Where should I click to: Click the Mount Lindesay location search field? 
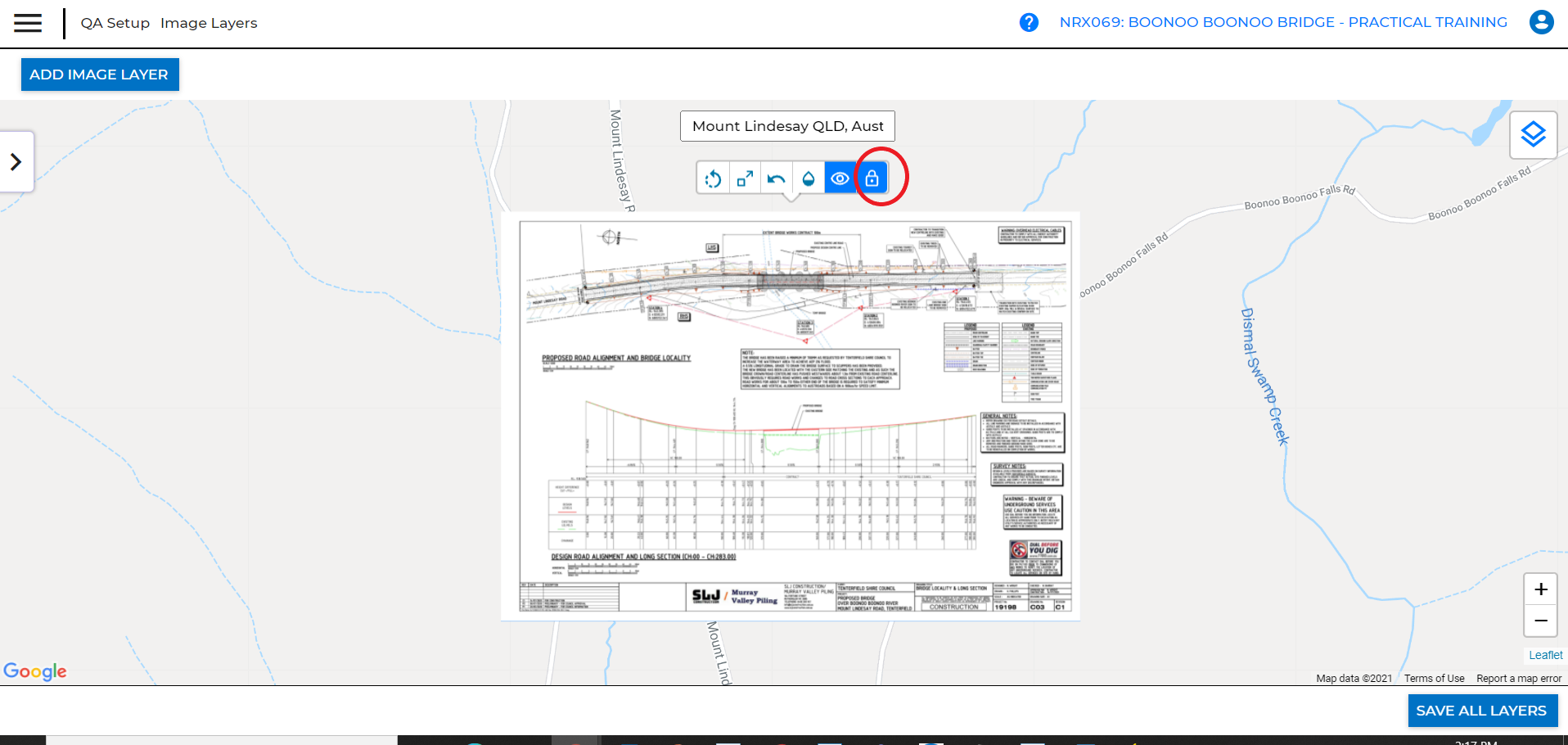coord(787,126)
